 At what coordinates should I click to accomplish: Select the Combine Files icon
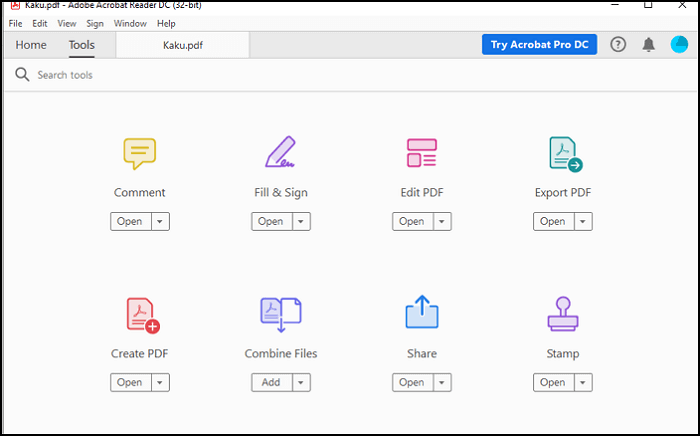280,314
